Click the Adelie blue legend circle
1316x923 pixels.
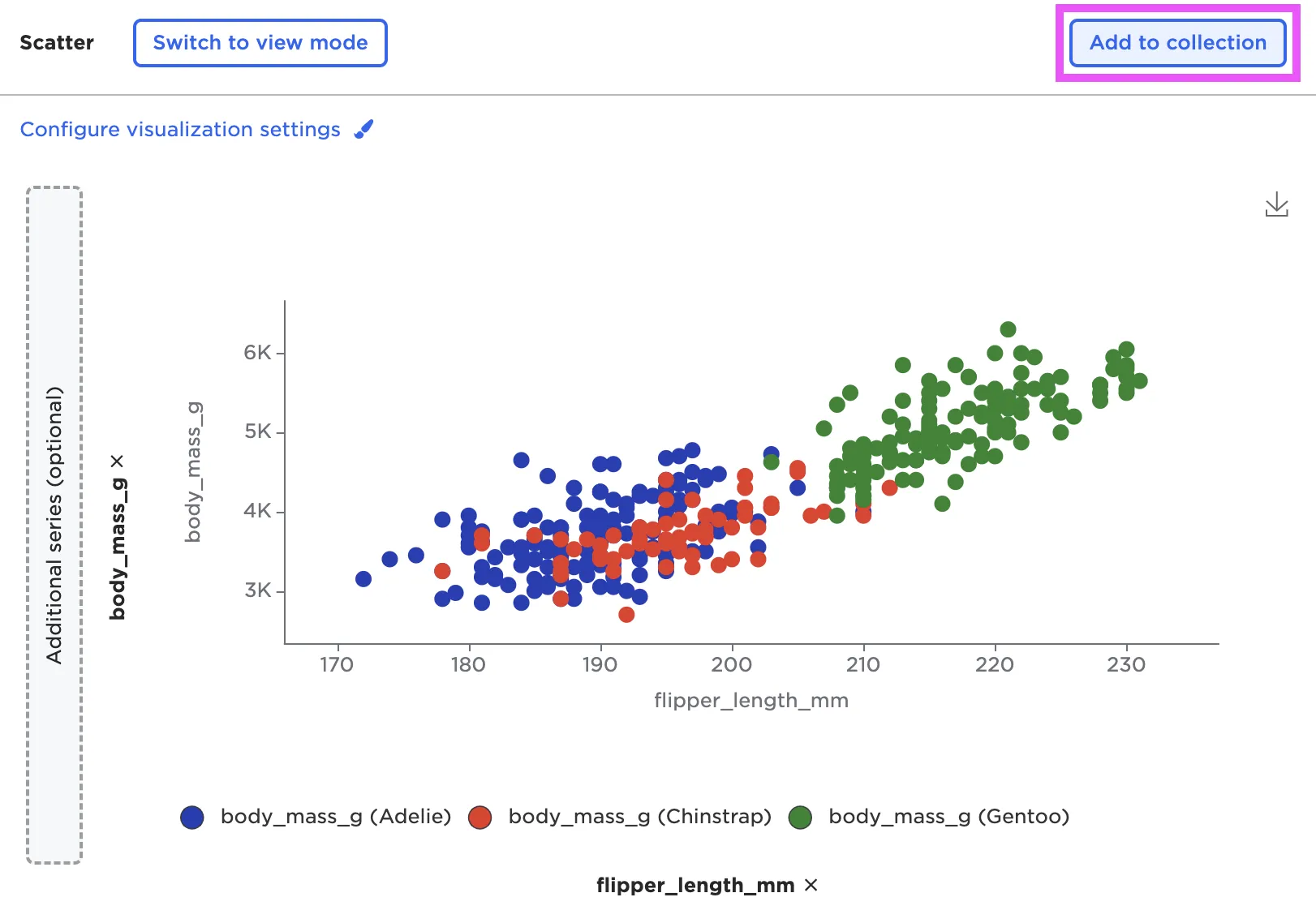pyautogui.click(x=192, y=817)
